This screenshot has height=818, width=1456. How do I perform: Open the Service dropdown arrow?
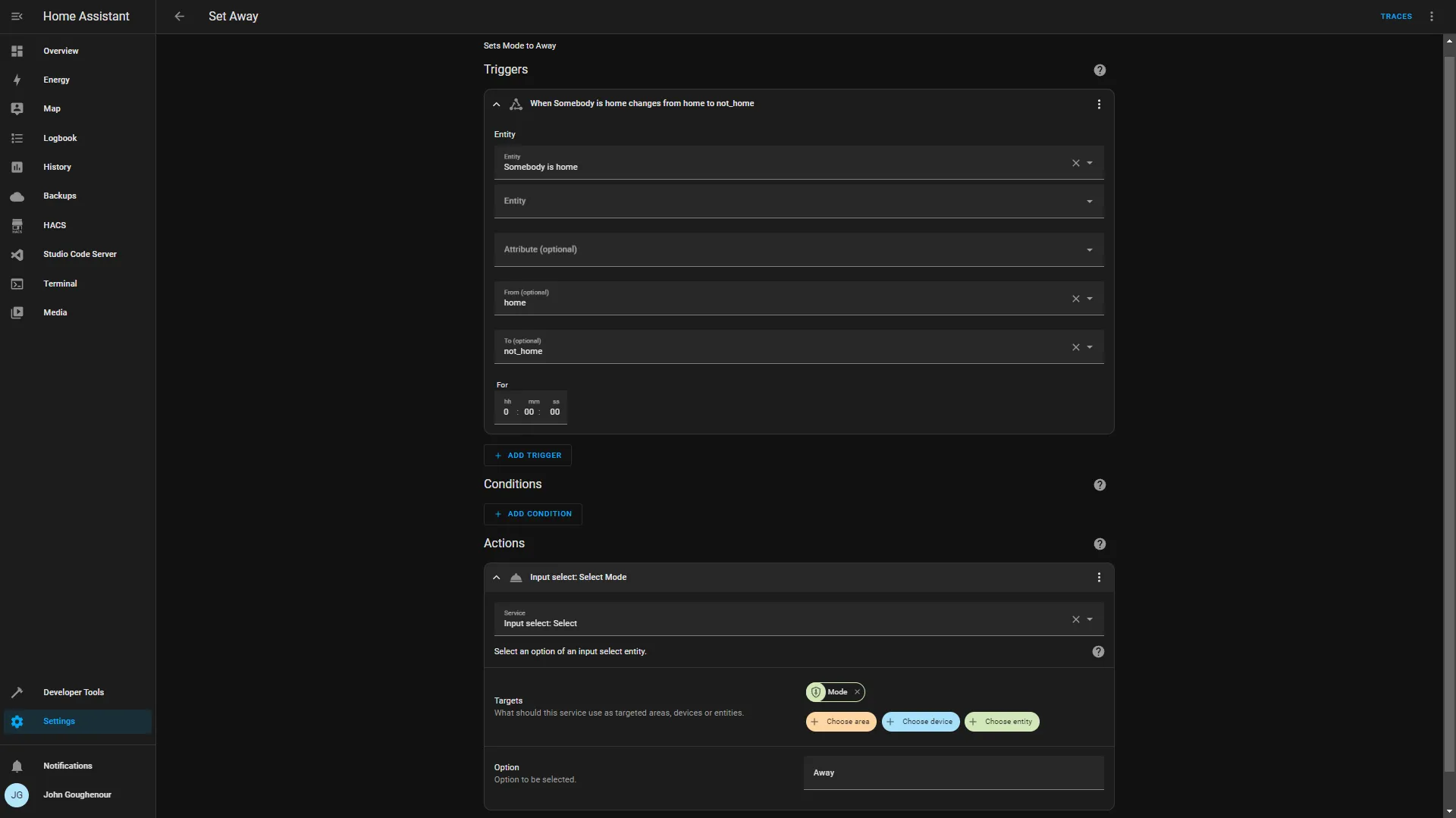click(x=1090, y=619)
